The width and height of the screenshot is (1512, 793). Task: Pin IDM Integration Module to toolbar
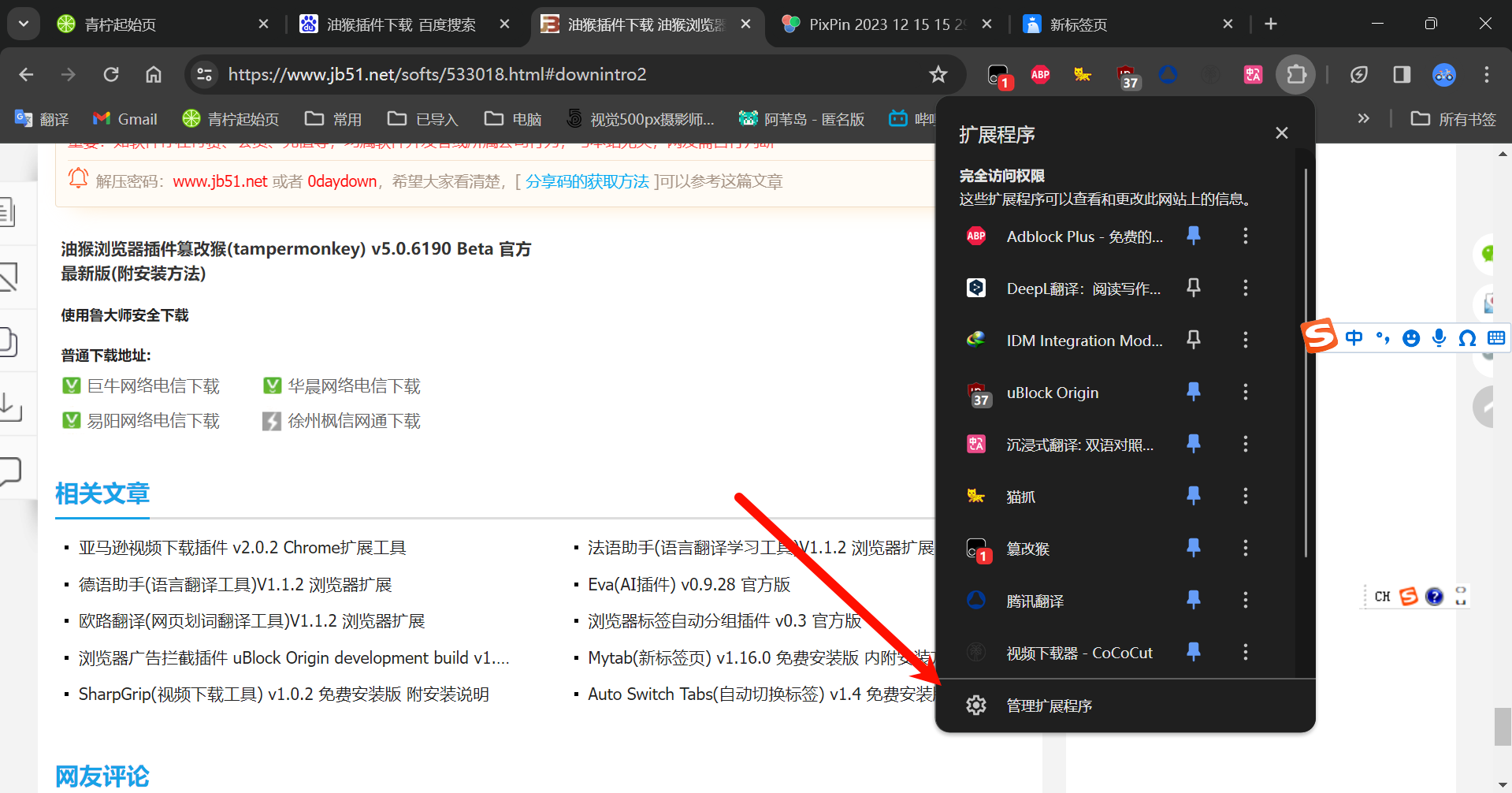[1193, 340]
